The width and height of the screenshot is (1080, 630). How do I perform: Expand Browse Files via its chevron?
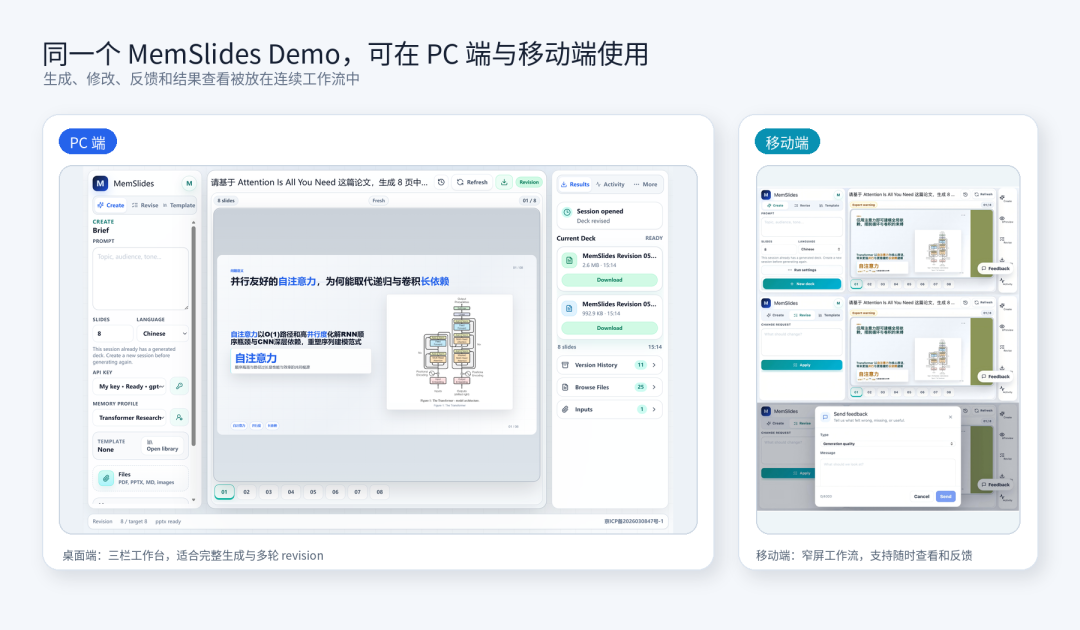[x=654, y=387]
